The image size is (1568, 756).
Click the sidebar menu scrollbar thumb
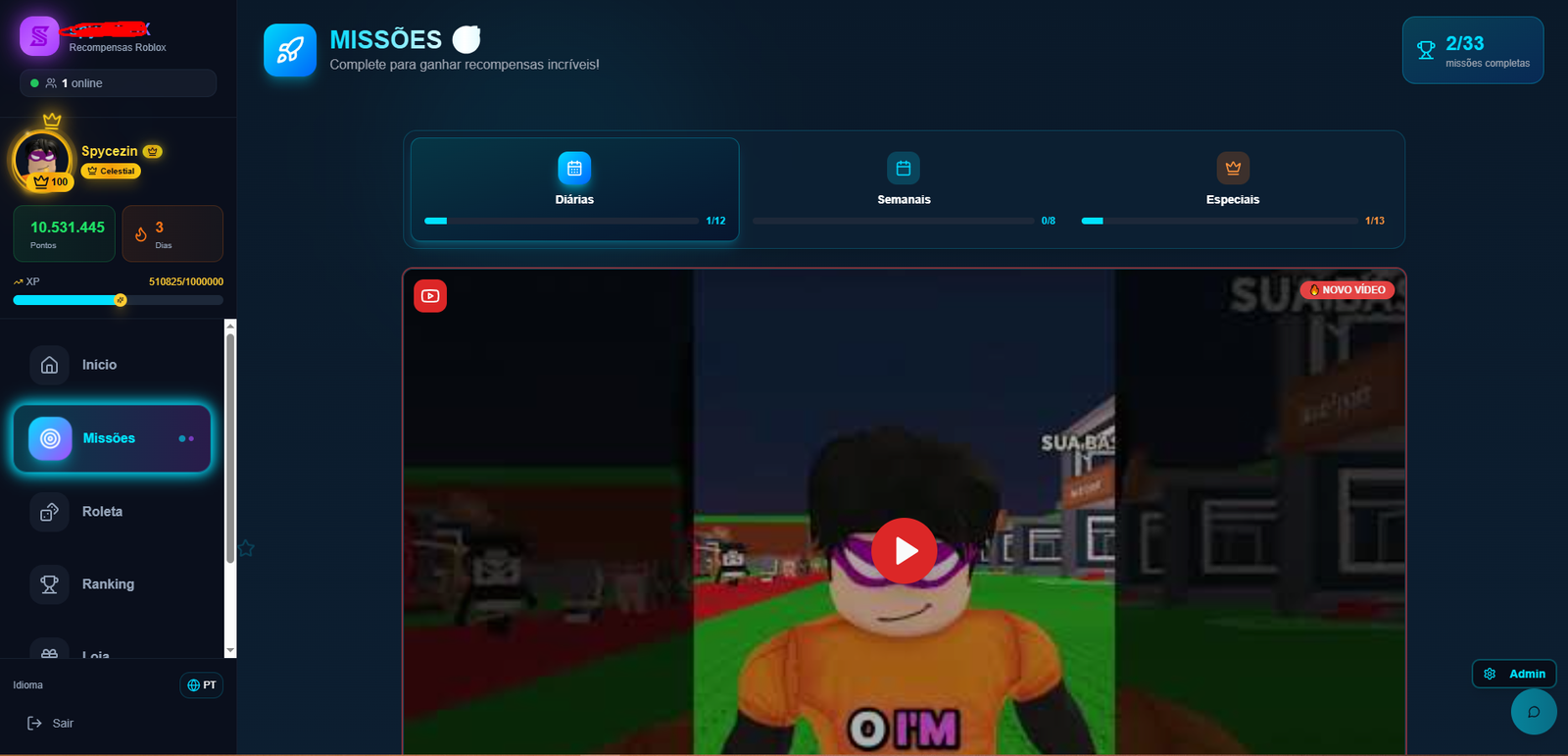[230, 448]
